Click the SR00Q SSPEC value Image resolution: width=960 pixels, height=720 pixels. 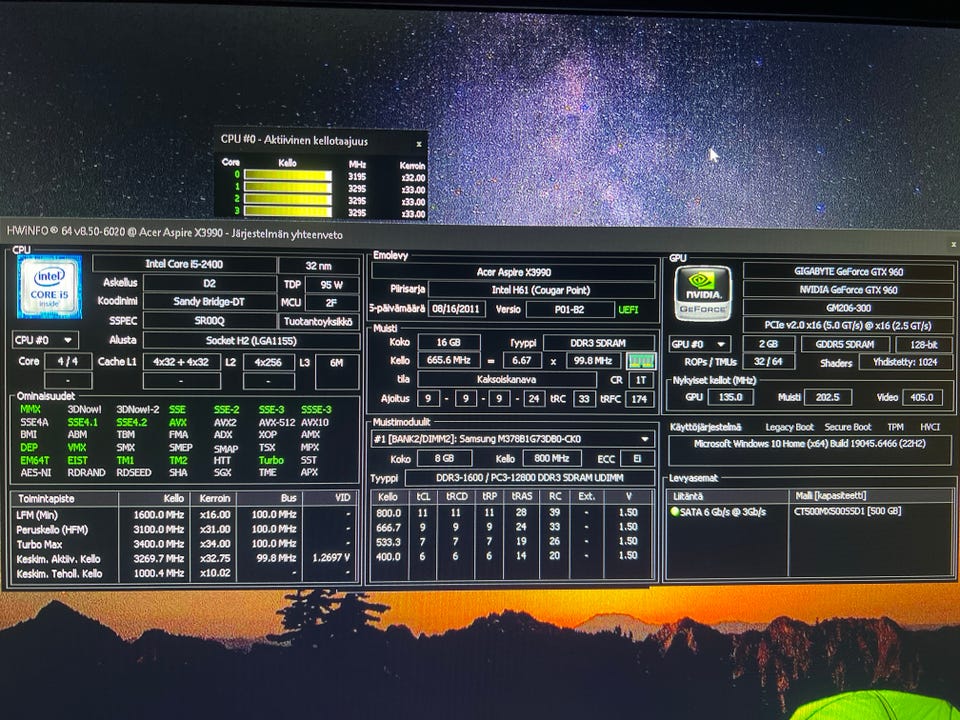[x=209, y=321]
